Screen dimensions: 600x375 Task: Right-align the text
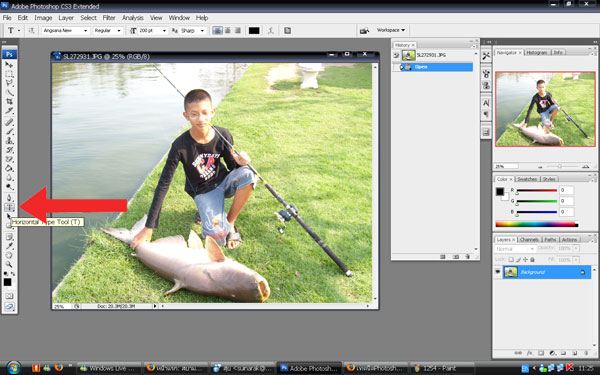tap(238, 30)
